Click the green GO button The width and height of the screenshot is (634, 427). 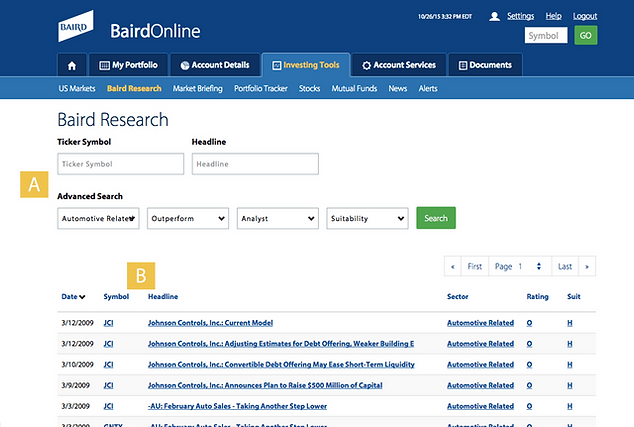click(585, 36)
